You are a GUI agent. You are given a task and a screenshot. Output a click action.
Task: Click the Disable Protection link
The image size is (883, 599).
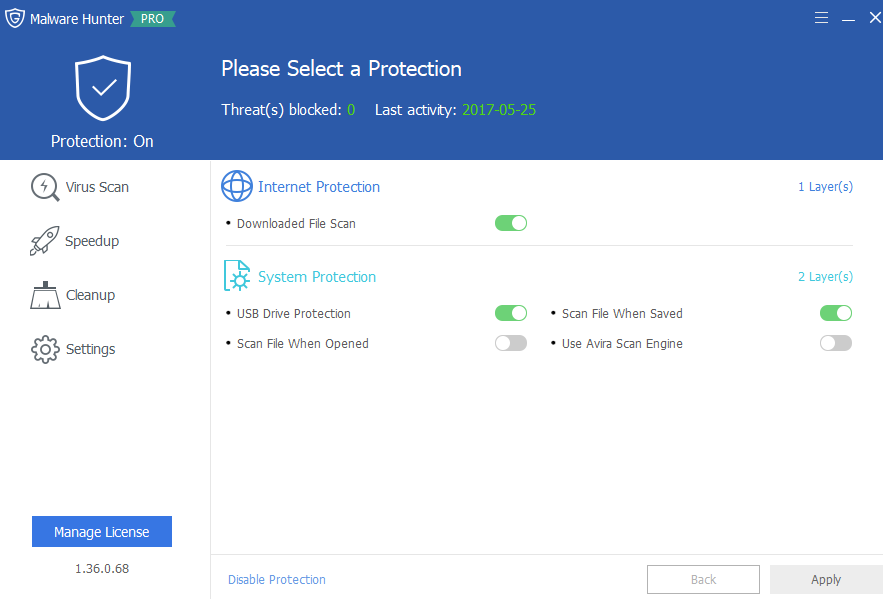pyautogui.click(x=277, y=579)
